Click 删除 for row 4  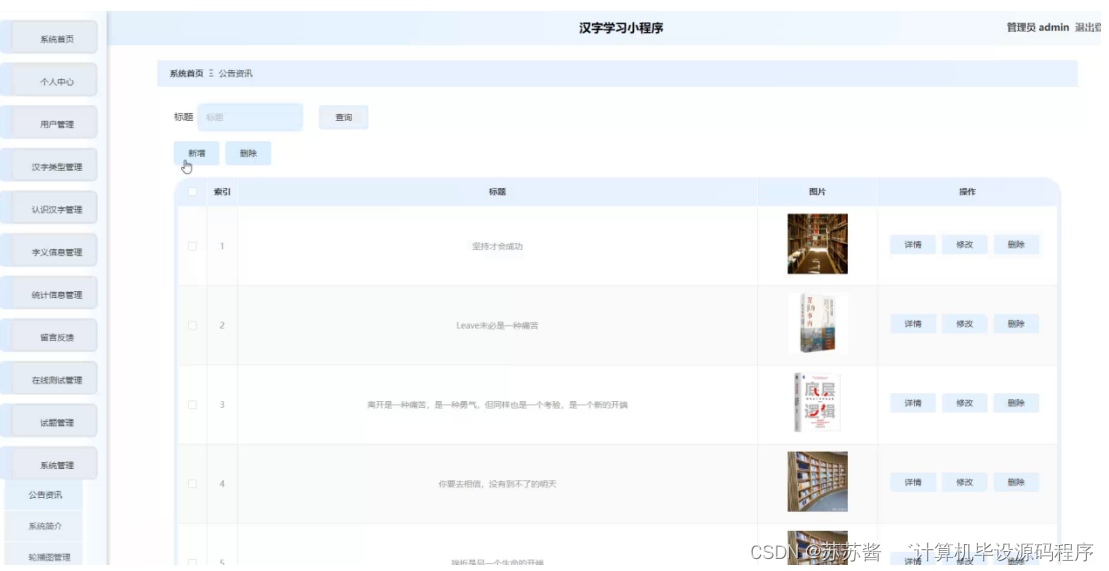(x=1016, y=482)
